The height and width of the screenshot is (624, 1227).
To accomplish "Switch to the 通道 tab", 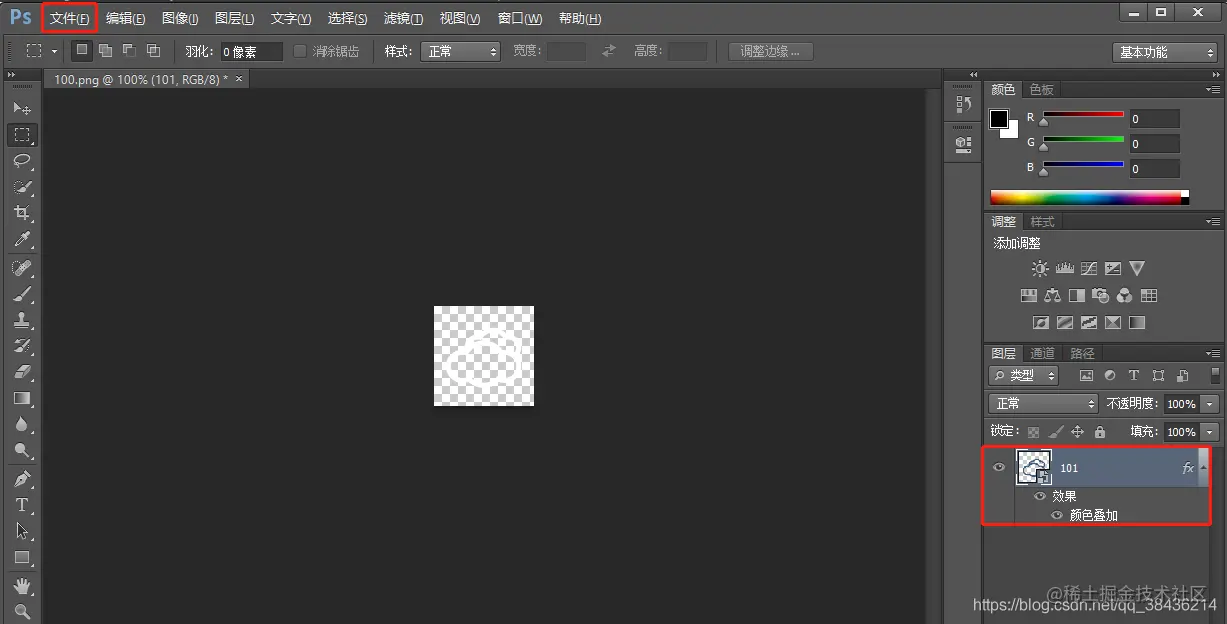I will point(1042,352).
